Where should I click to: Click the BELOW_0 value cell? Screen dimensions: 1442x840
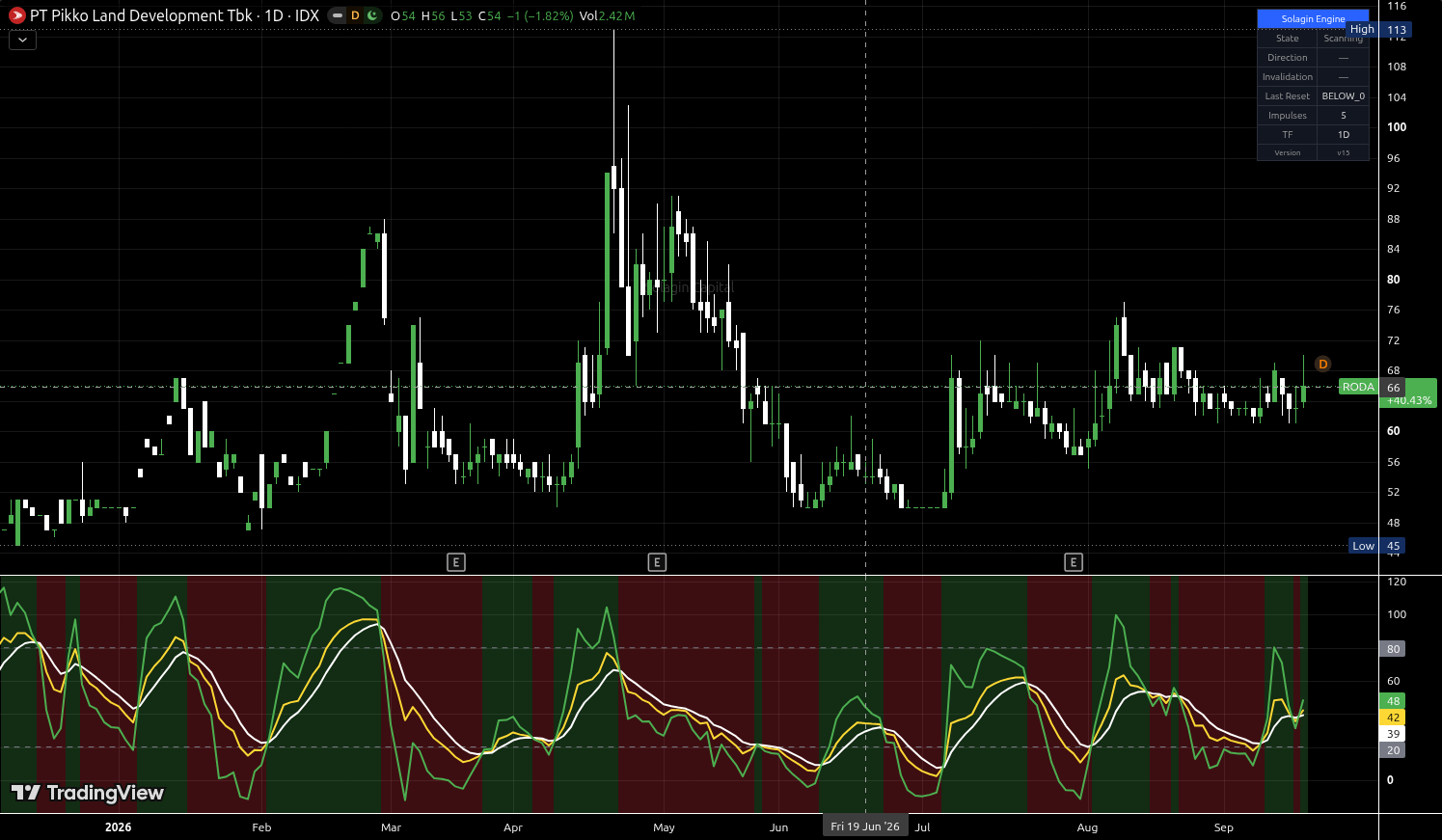pyautogui.click(x=1344, y=96)
